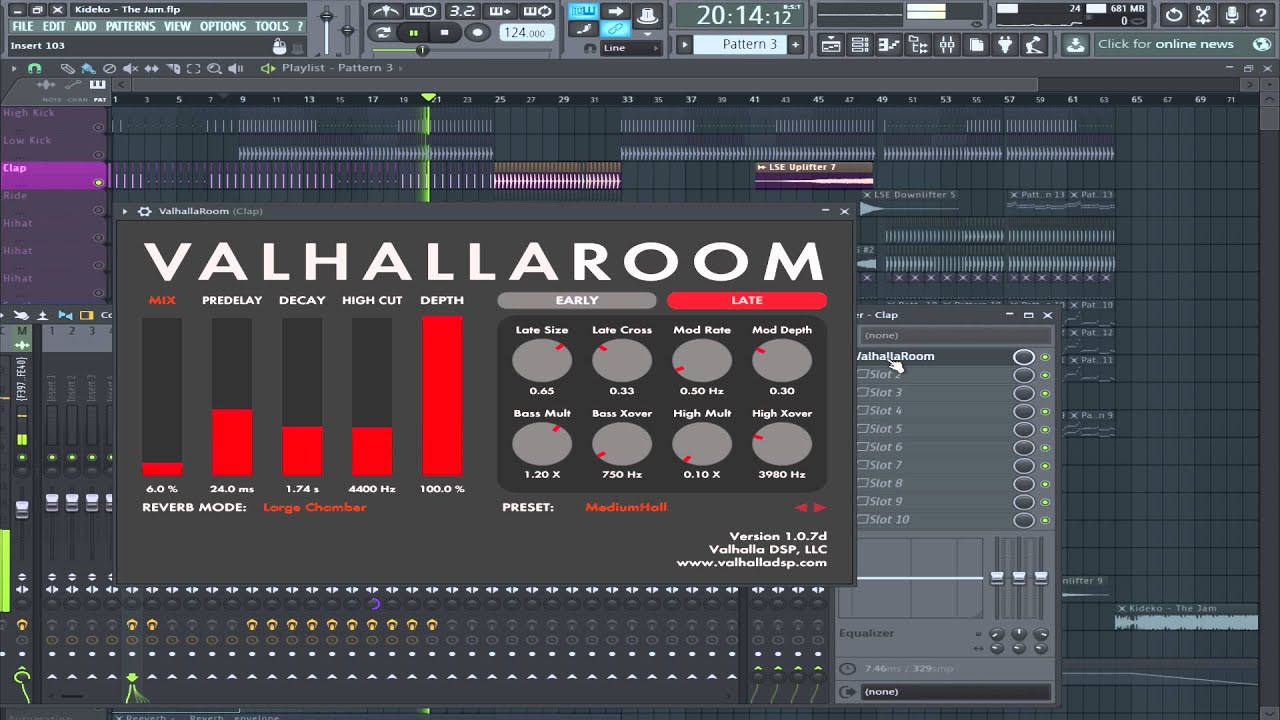Image resolution: width=1280 pixels, height=720 pixels.
Task: Click the PREDELAY slider bar
Action: pos(232,397)
